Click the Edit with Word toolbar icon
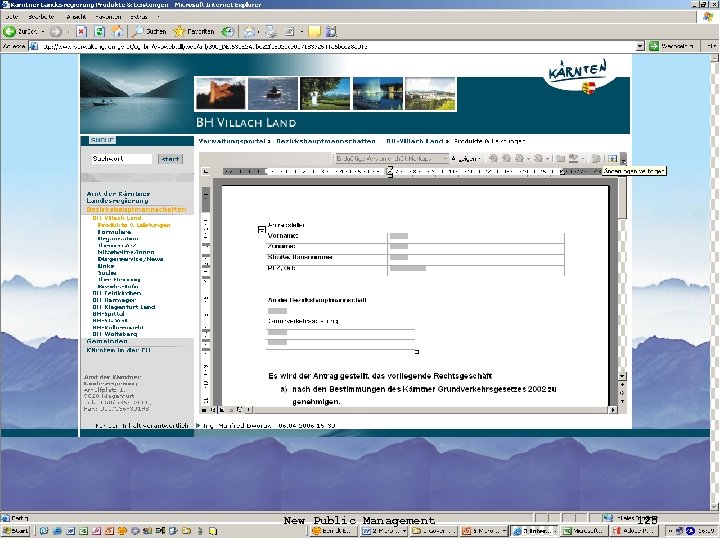The height and width of the screenshot is (540, 720). [x=290, y=32]
